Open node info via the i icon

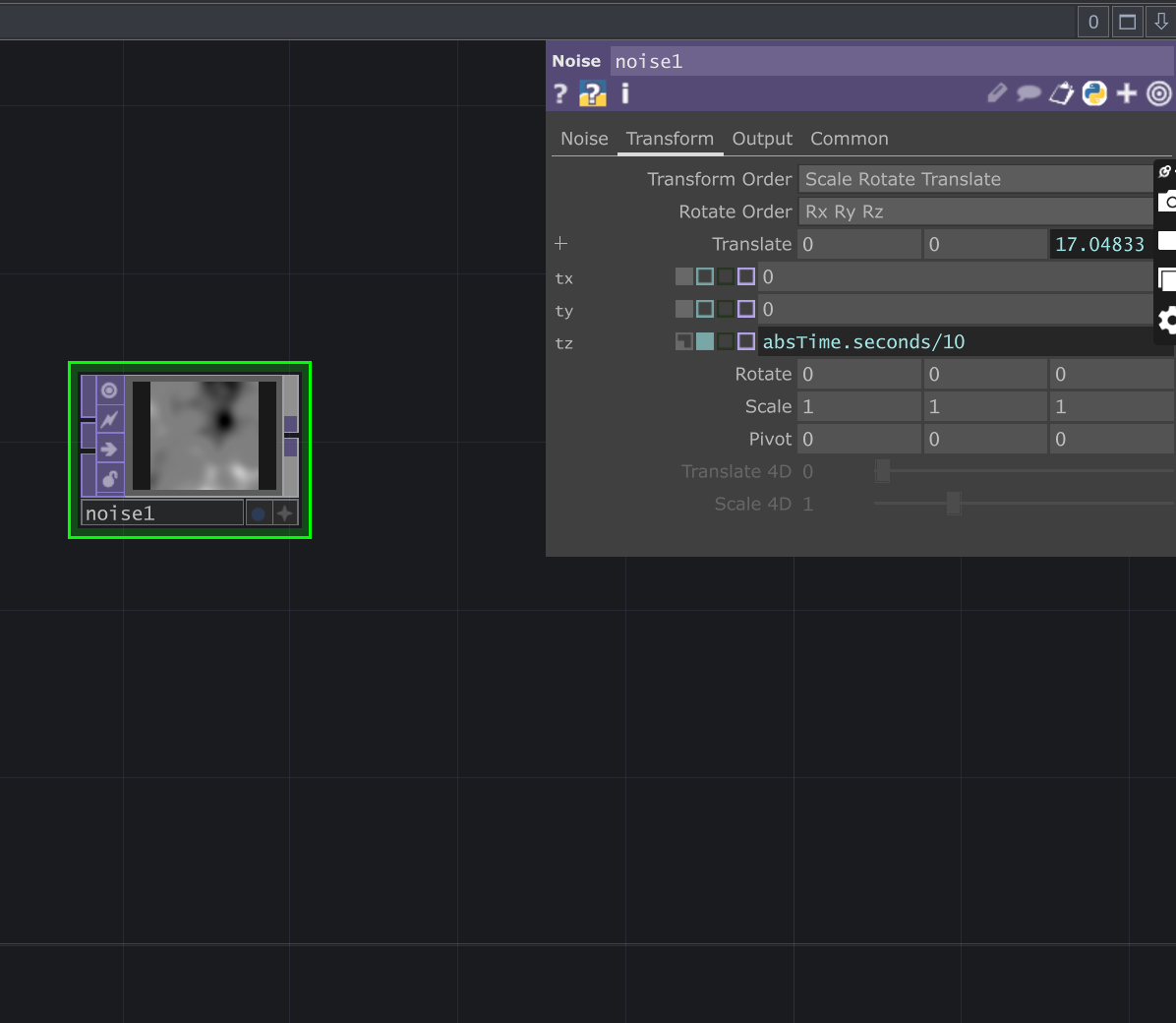point(624,93)
